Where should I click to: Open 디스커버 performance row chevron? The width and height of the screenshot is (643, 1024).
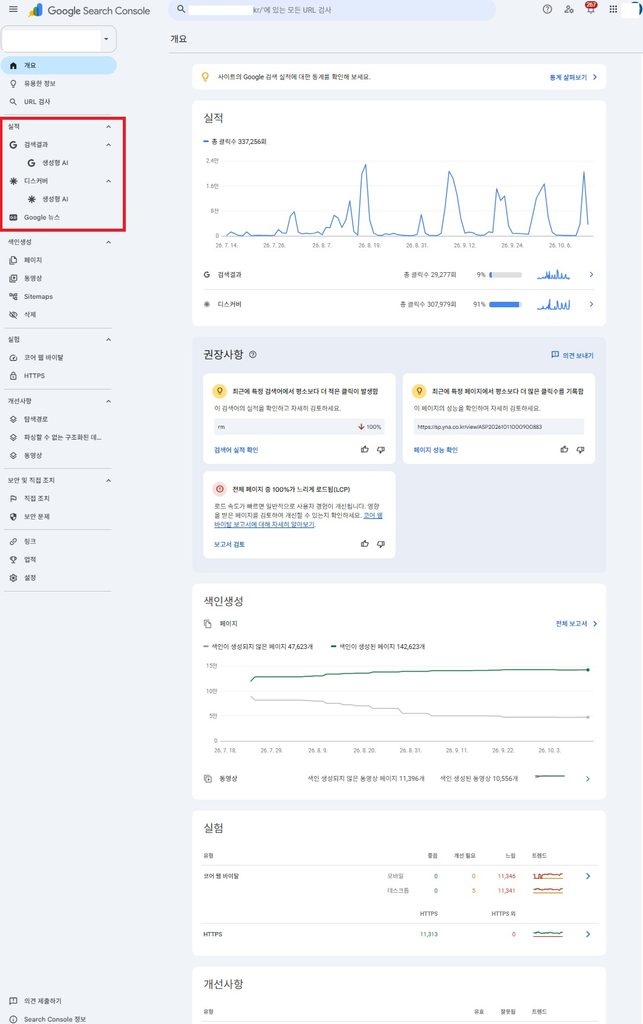pyautogui.click(x=591, y=304)
